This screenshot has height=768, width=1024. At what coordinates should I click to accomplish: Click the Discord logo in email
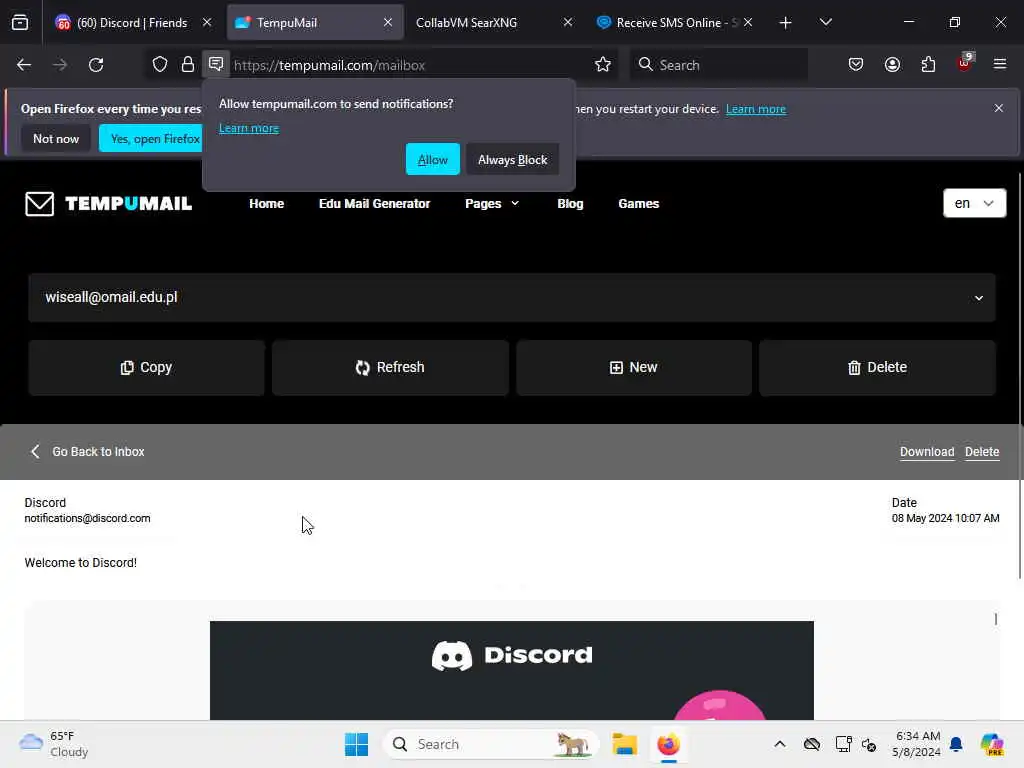click(512, 655)
